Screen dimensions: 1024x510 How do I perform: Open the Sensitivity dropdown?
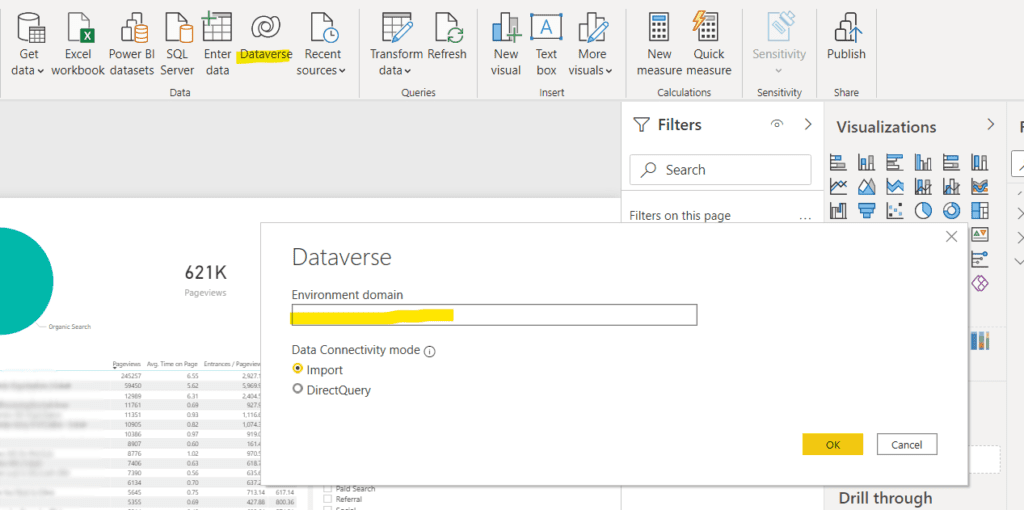coord(779,44)
